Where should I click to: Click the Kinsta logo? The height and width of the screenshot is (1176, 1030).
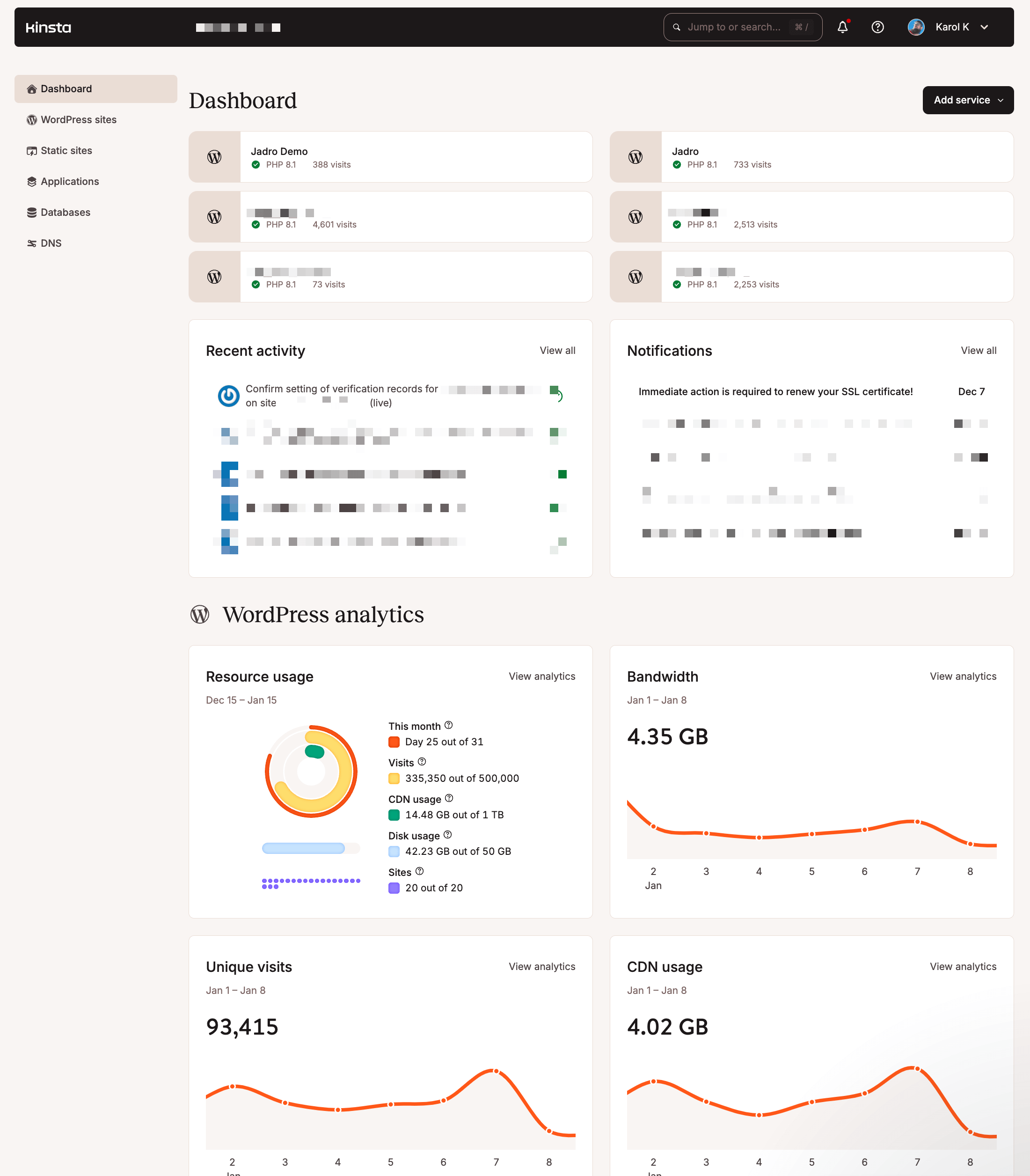pos(48,27)
